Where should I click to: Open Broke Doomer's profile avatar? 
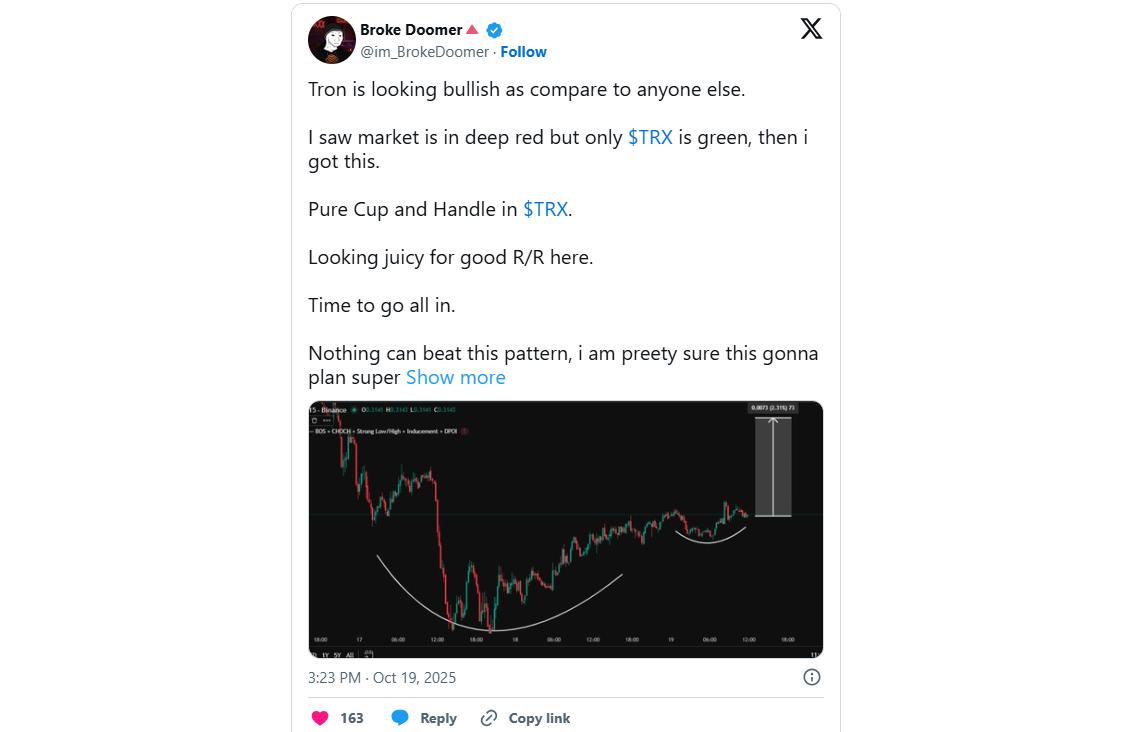[332, 40]
